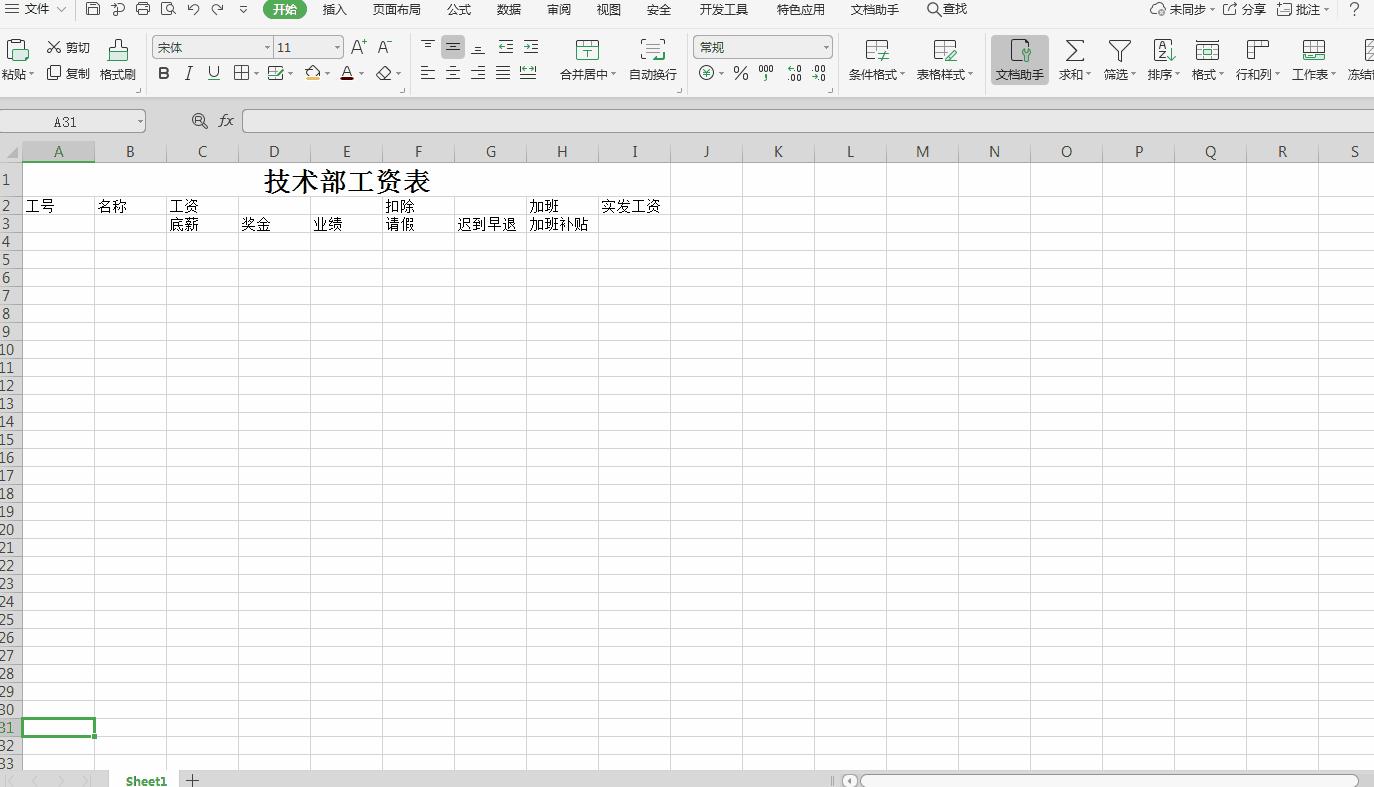The width and height of the screenshot is (1374, 787).
Task: Toggle italic formatting
Action: coord(188,73)
